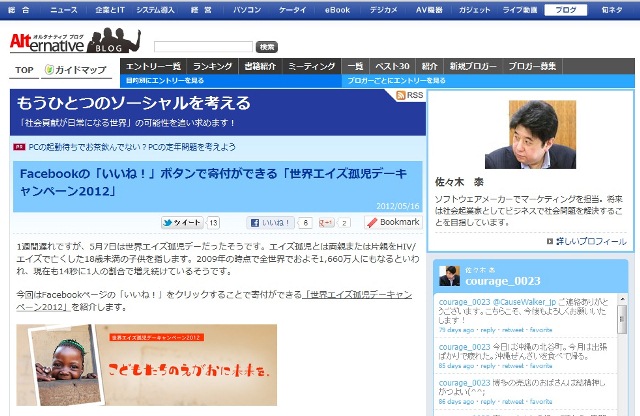Open the 世界エイズ孤児デーキャンペーン2012 link in the article
This screenshot has width=640, height=416.
click(345, 296)
